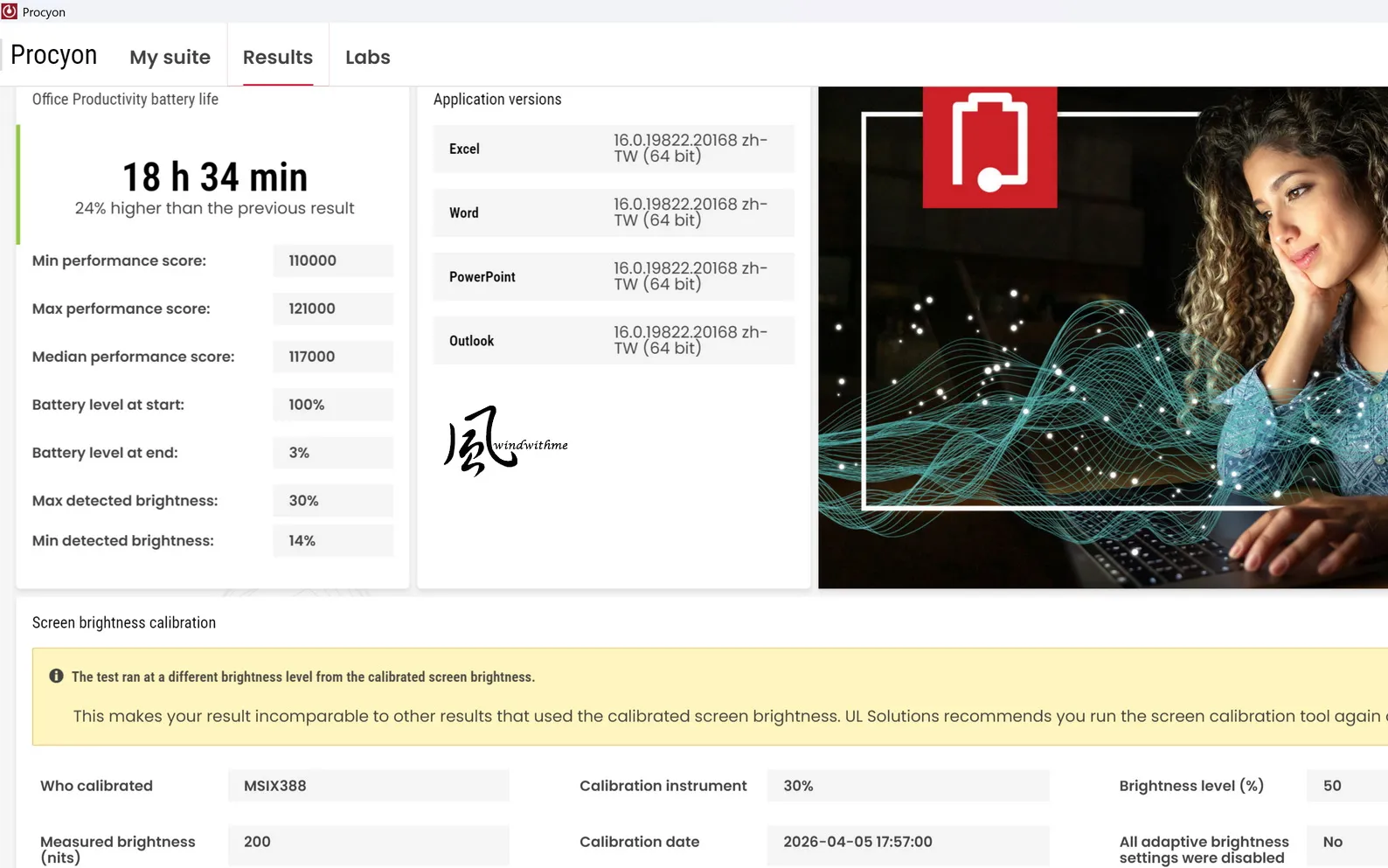Screen dimensions: 1388x868
Task: Click the 18 h 34 min battery result
Action: click(215, 177)
